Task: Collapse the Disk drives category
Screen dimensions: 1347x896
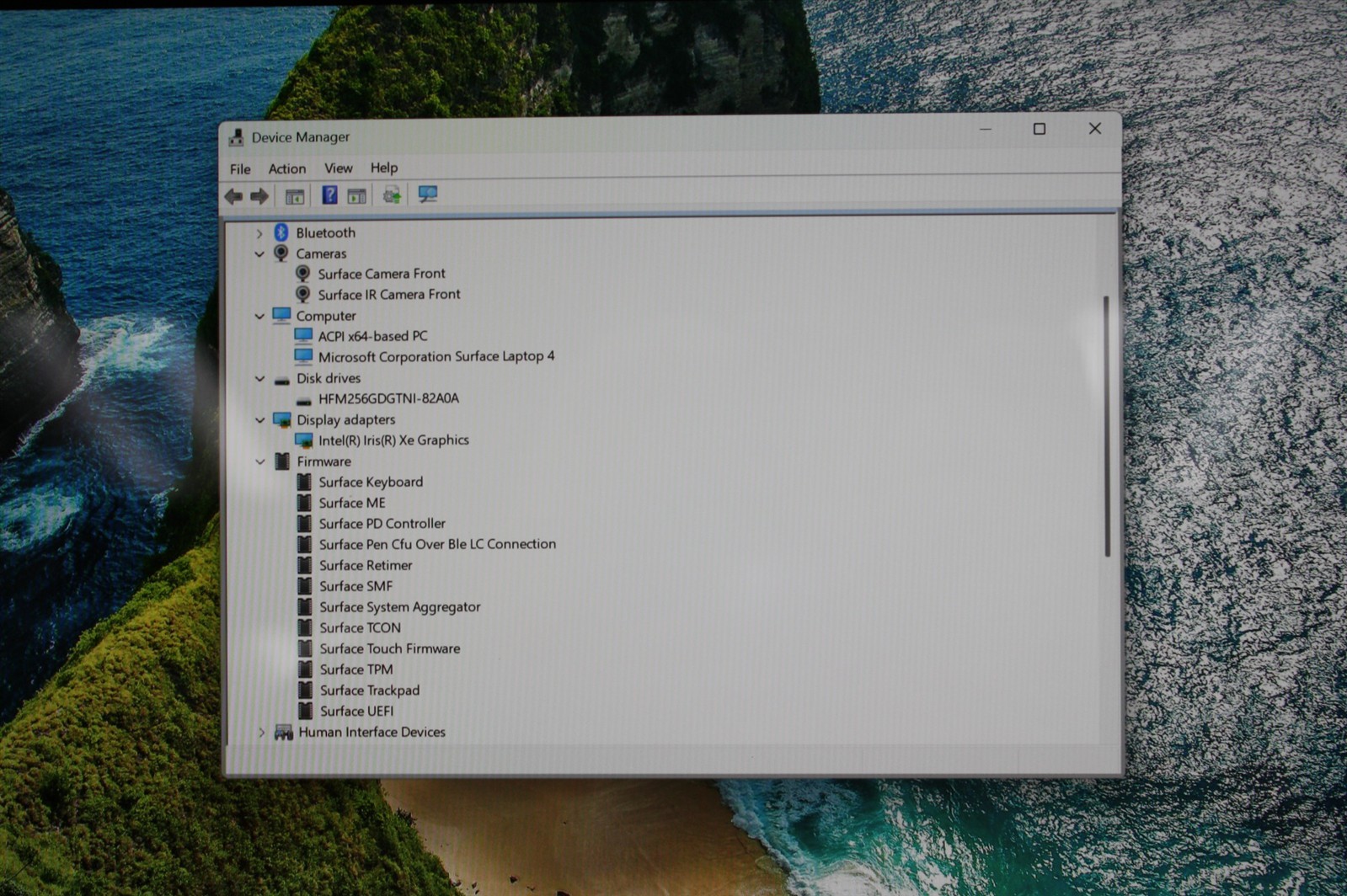Action: pyautogui.click(x=259, y=379)
